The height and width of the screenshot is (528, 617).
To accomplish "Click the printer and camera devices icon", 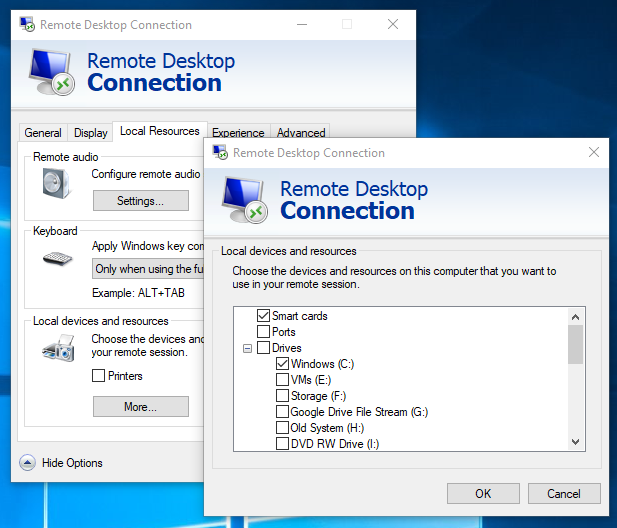I will [58, 348].
